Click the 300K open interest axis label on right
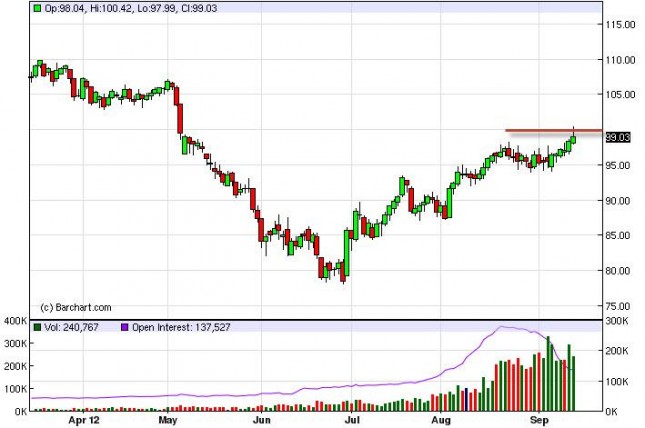This screenshot has height=428, width=645. coord(617,321)
